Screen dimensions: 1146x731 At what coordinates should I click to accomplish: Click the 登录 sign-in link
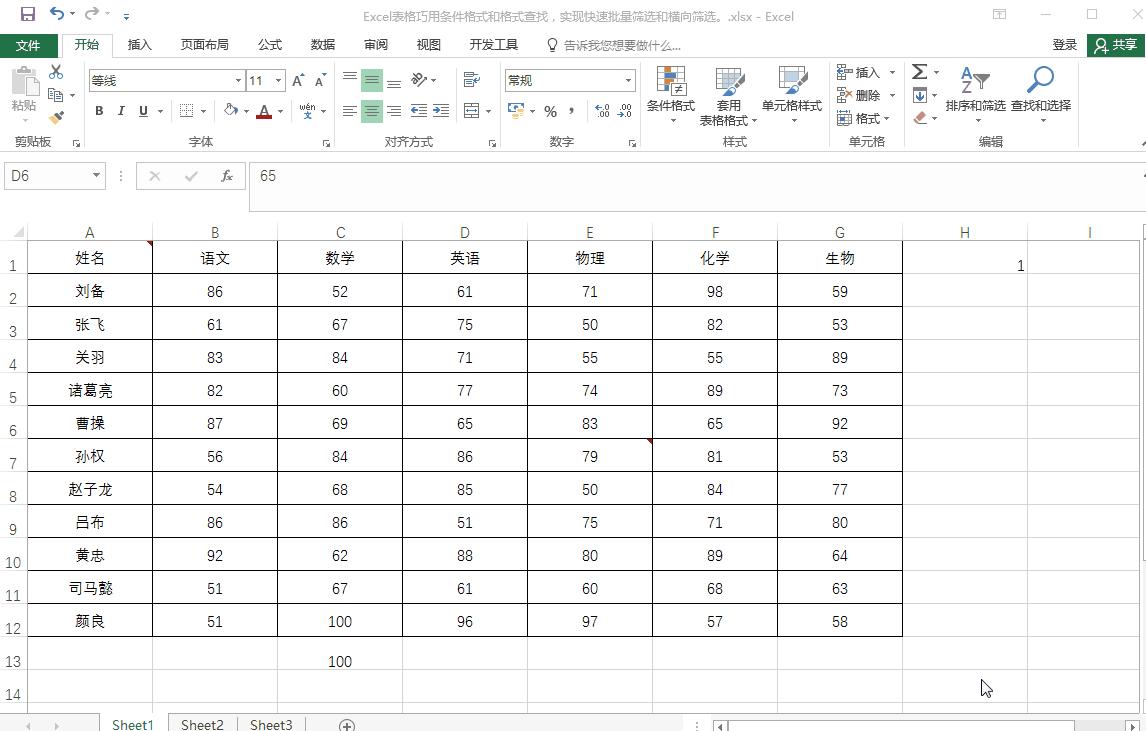1063,44
